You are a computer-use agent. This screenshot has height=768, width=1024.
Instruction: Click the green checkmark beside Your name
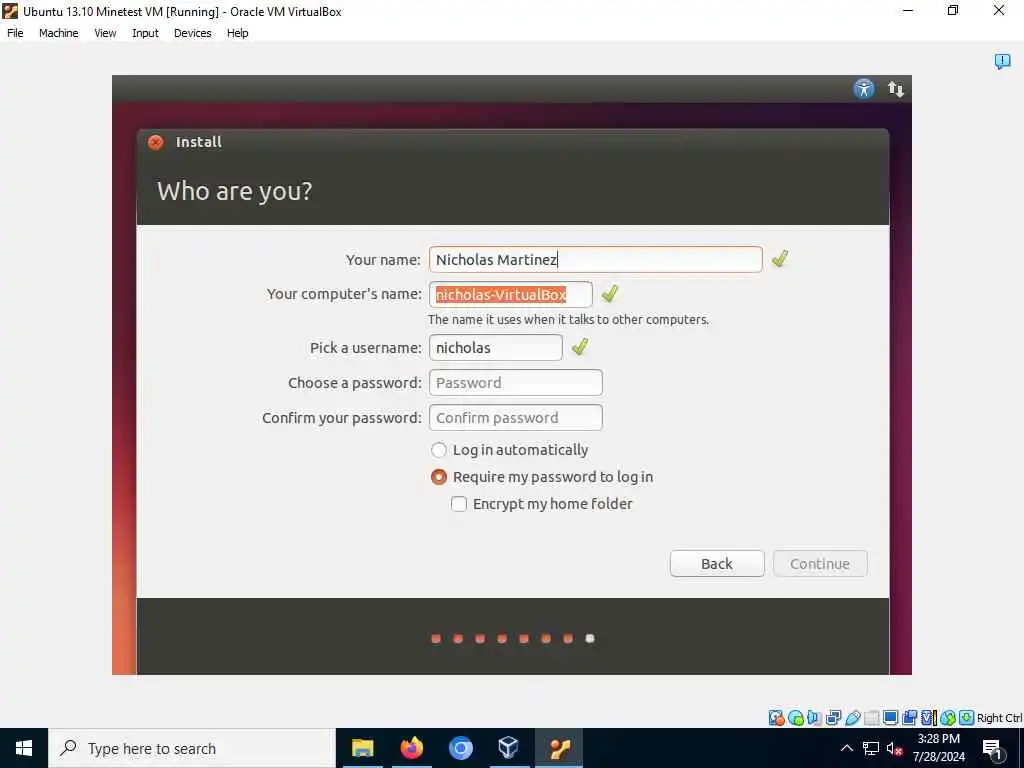pos(780,259)
